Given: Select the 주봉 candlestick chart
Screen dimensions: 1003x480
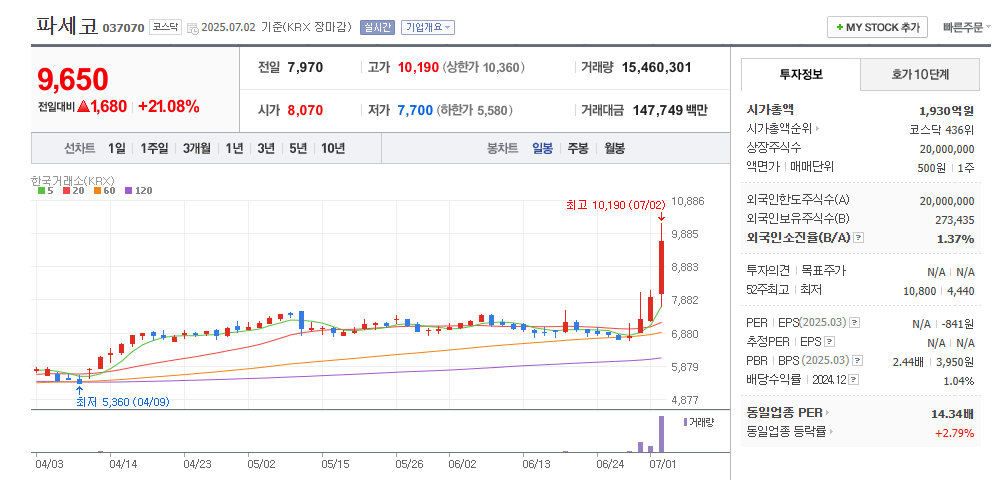Looking at the screenshot, I should click(x=578, y=148).
